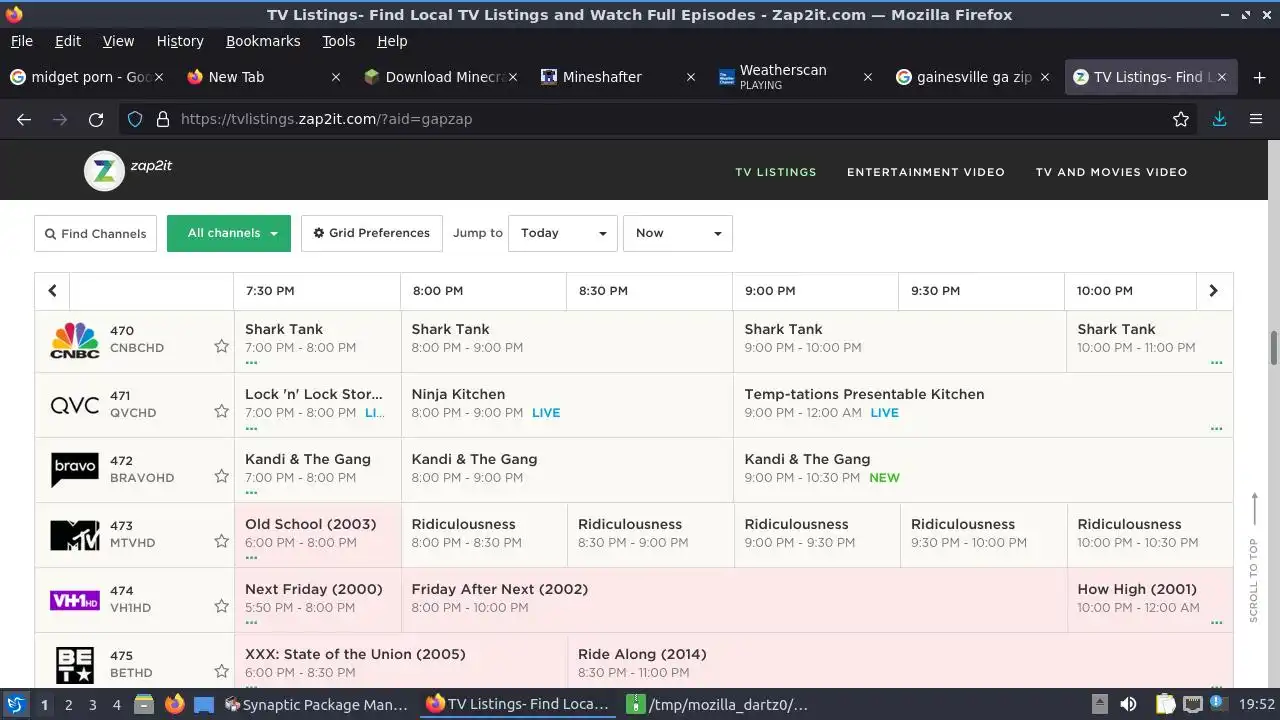Click the volume icon in system tray

(1128, 704)
